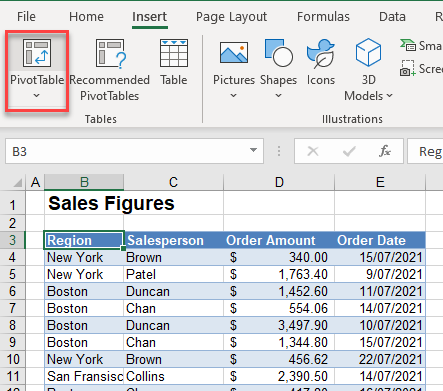Viewport: 443px width, 391px height.
Task: Select column A header
Action: [x=35, y=182]
